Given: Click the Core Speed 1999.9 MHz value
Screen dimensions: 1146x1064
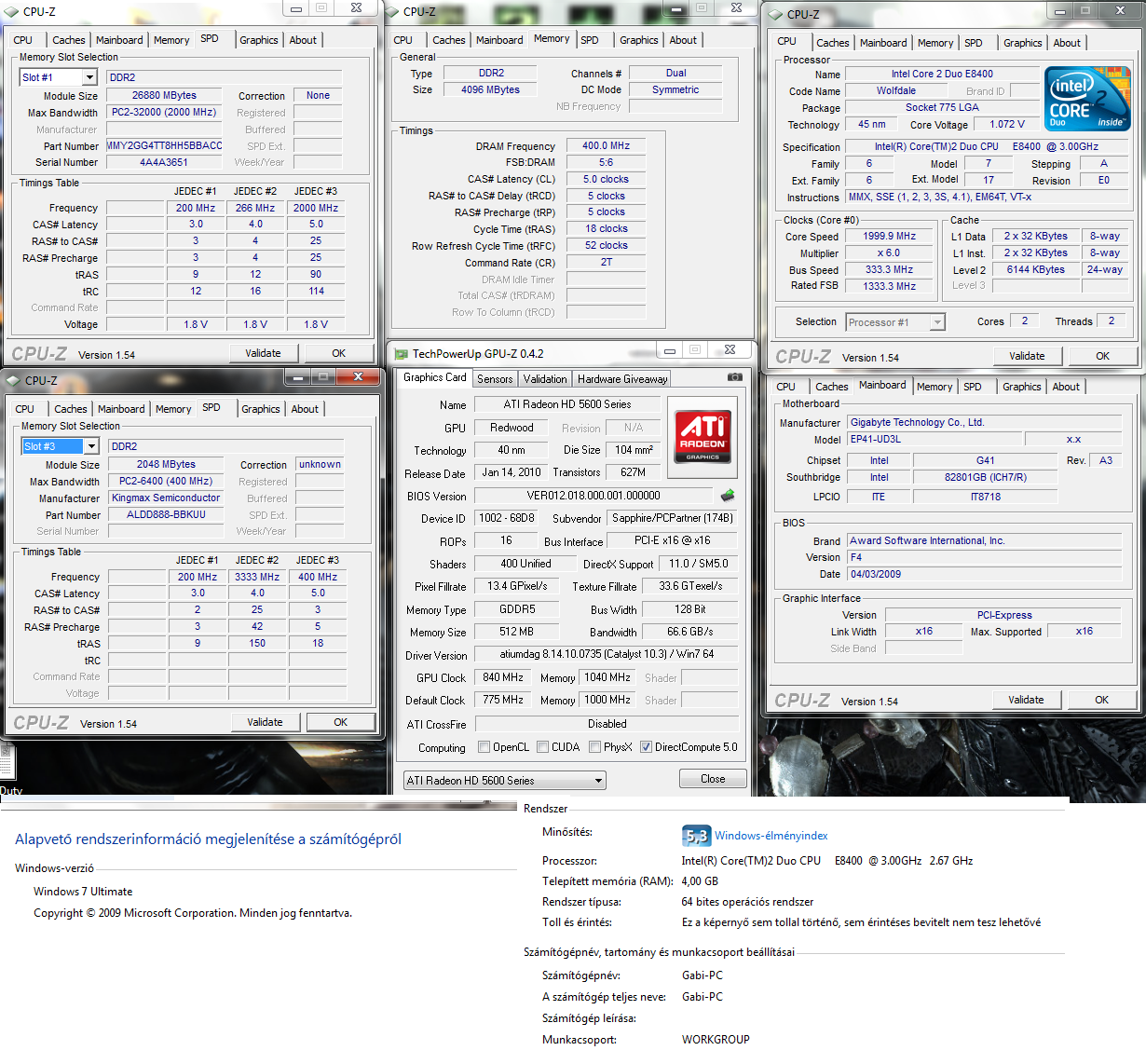Looking at the screenshot, I should [x=889, y=236].
